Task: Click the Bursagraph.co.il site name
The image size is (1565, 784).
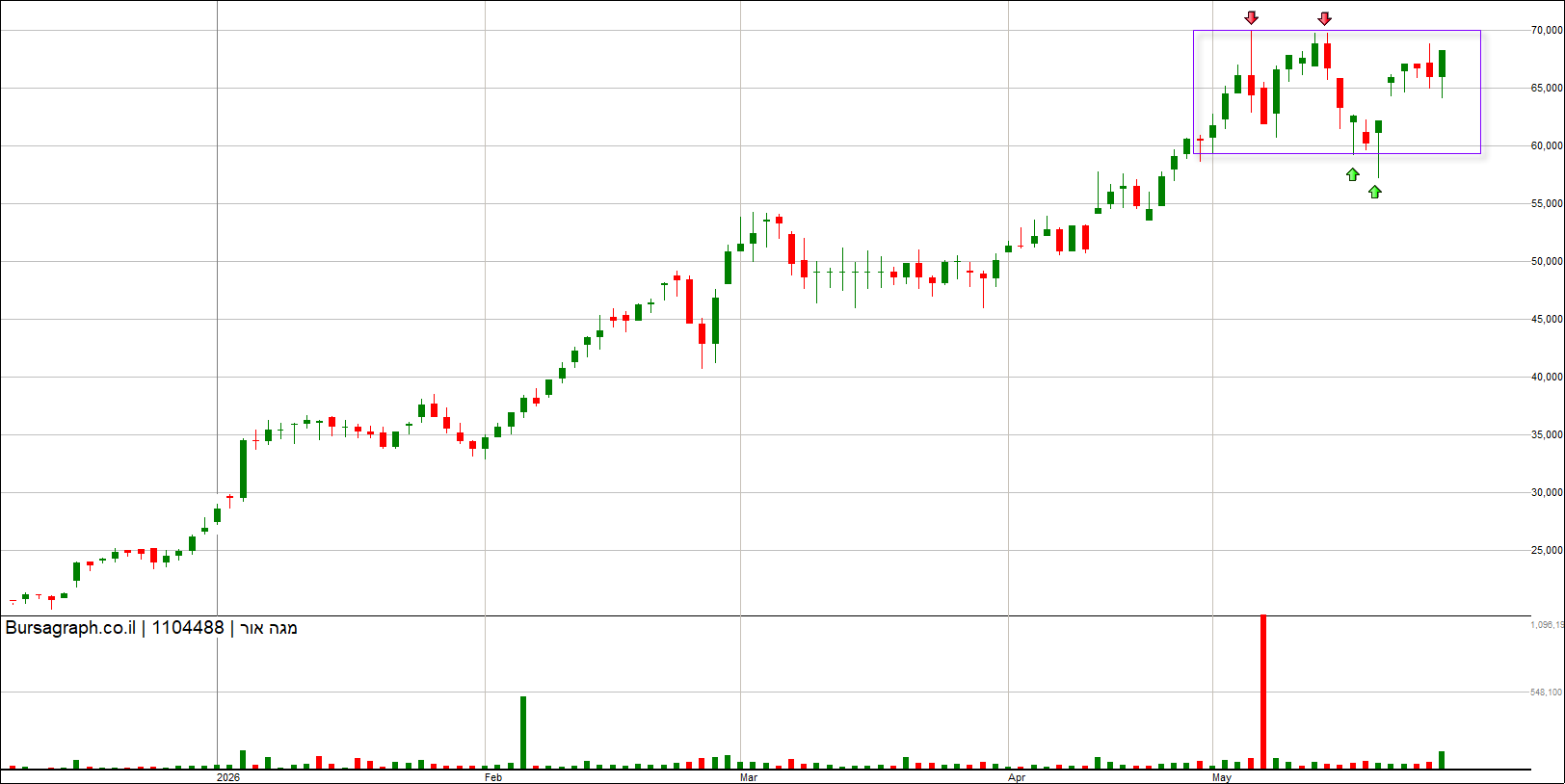Action: (x=70, y=628)
